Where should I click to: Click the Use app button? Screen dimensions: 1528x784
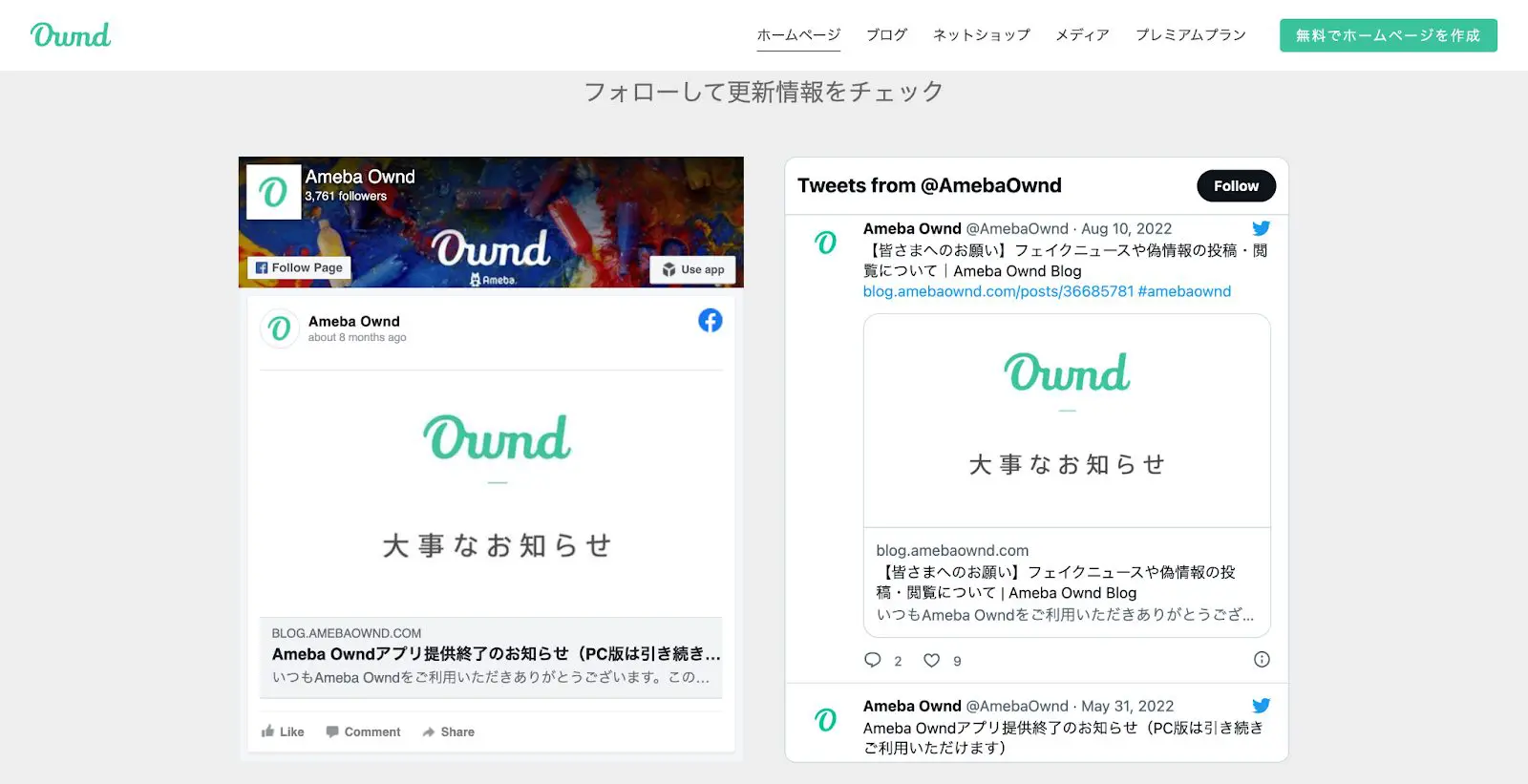click(693, 269)
